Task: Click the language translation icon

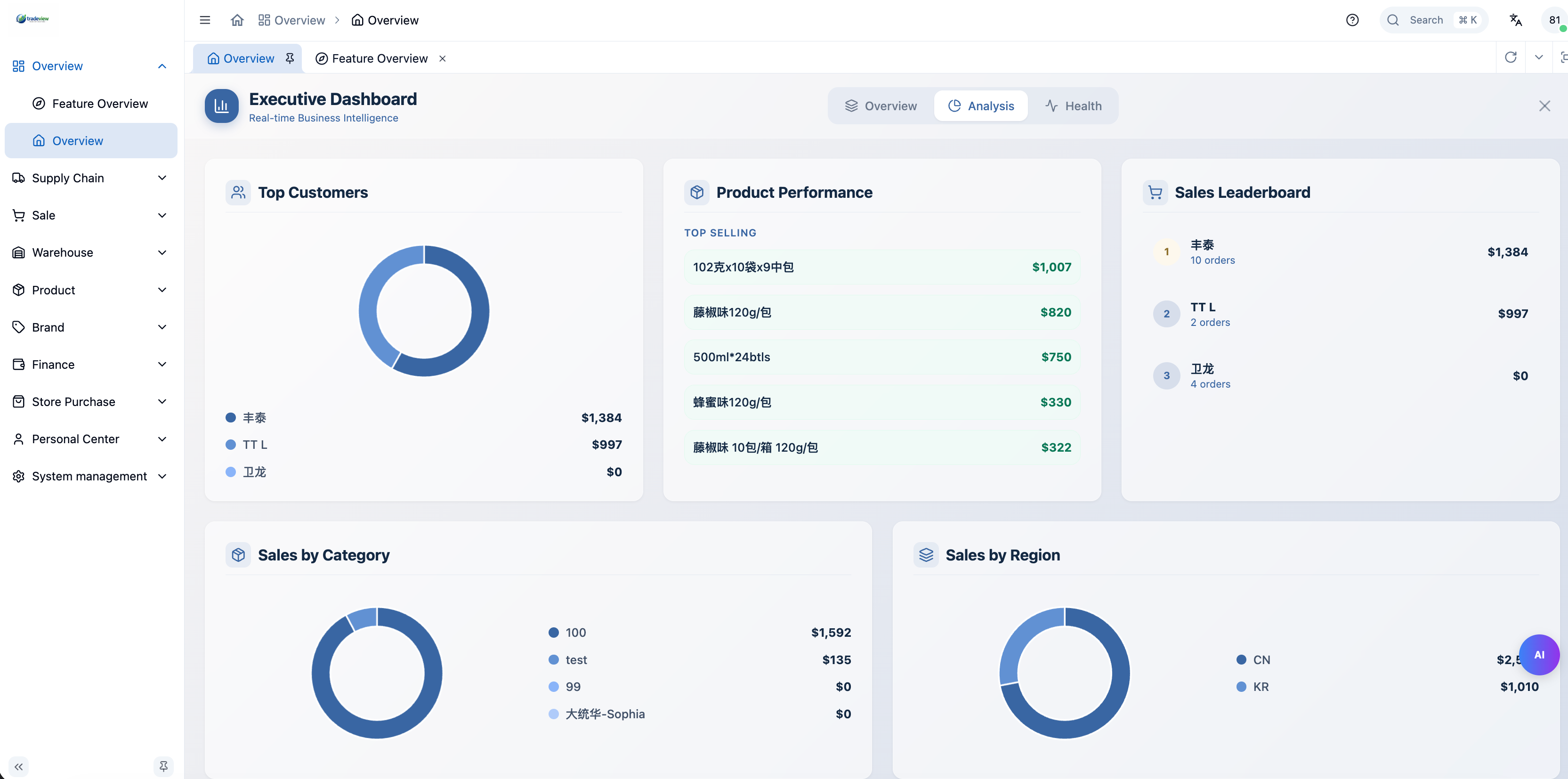Action: pos(1515,20)
